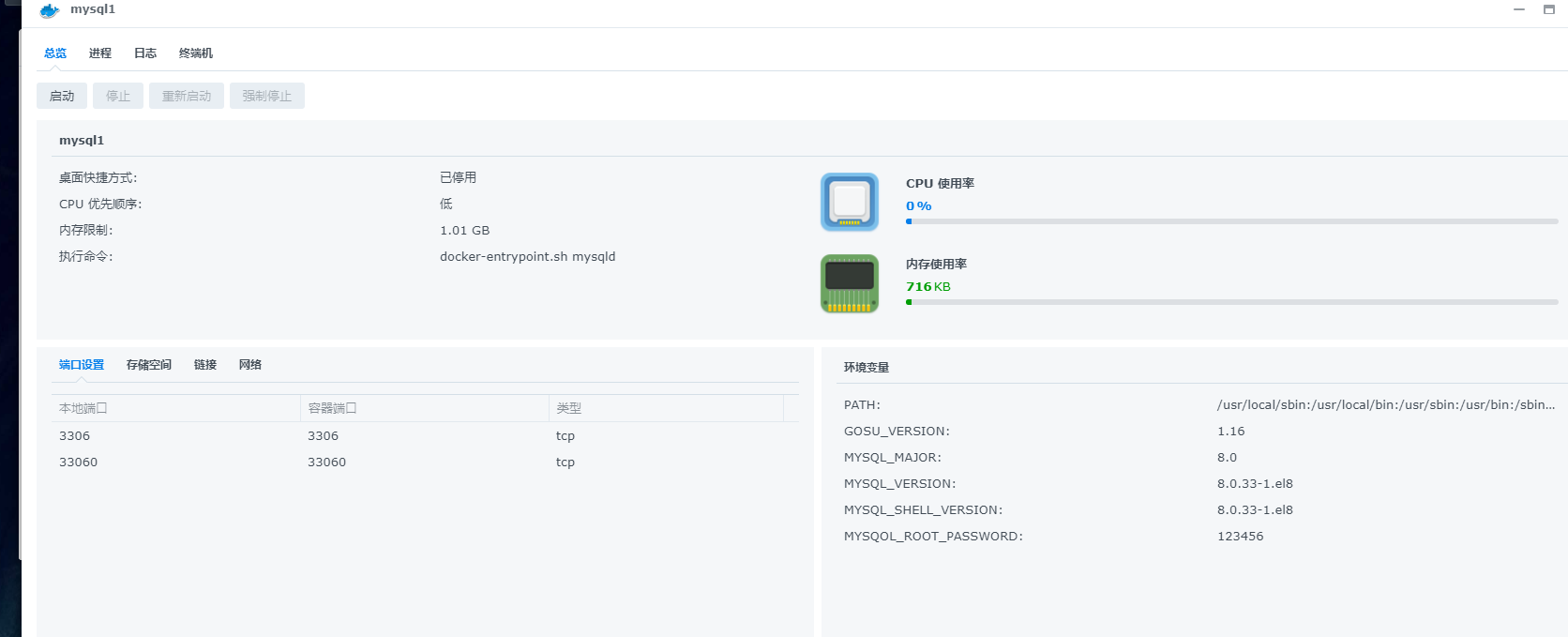Click the 已停用 value

click(458, 177)
